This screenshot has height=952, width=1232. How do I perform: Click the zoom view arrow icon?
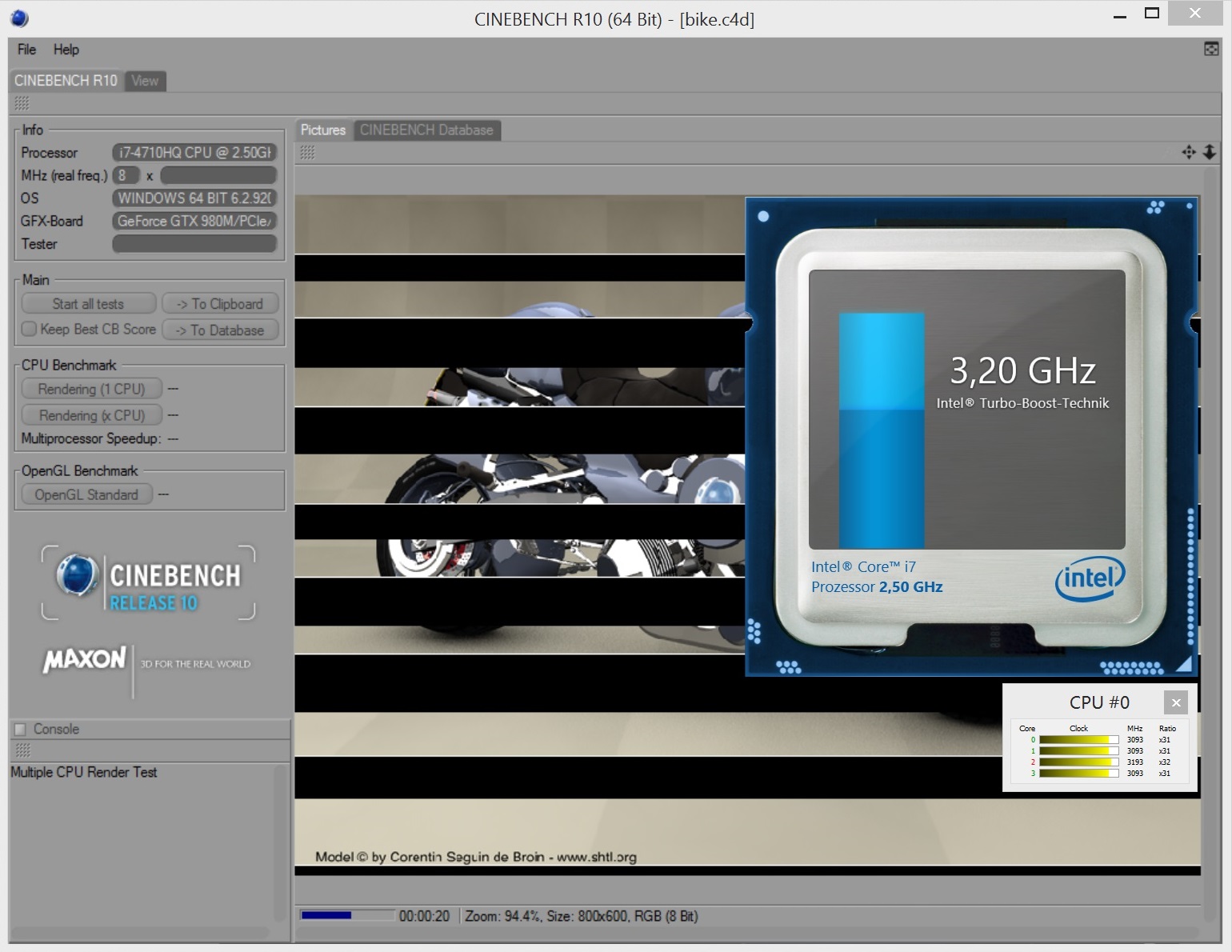[1210, 152]
